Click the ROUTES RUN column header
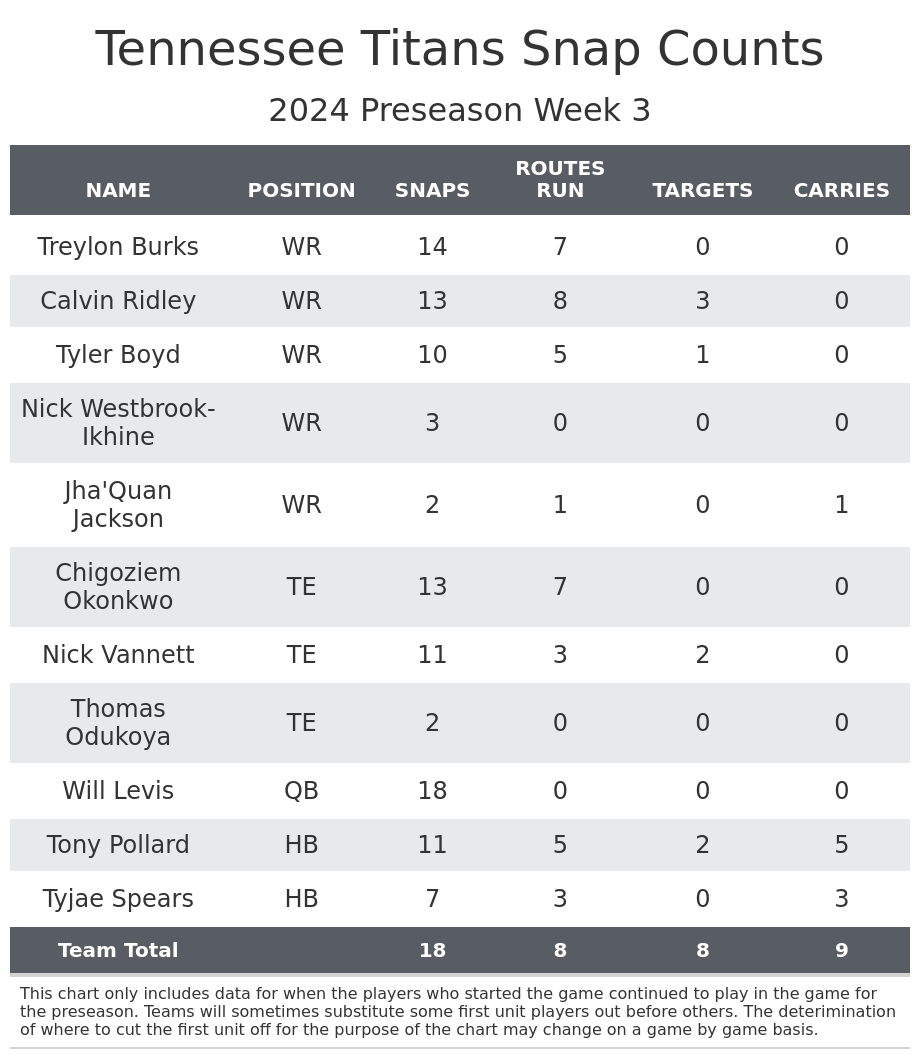This screenshot has height=1058, width=920. click(x=560, y=180)
